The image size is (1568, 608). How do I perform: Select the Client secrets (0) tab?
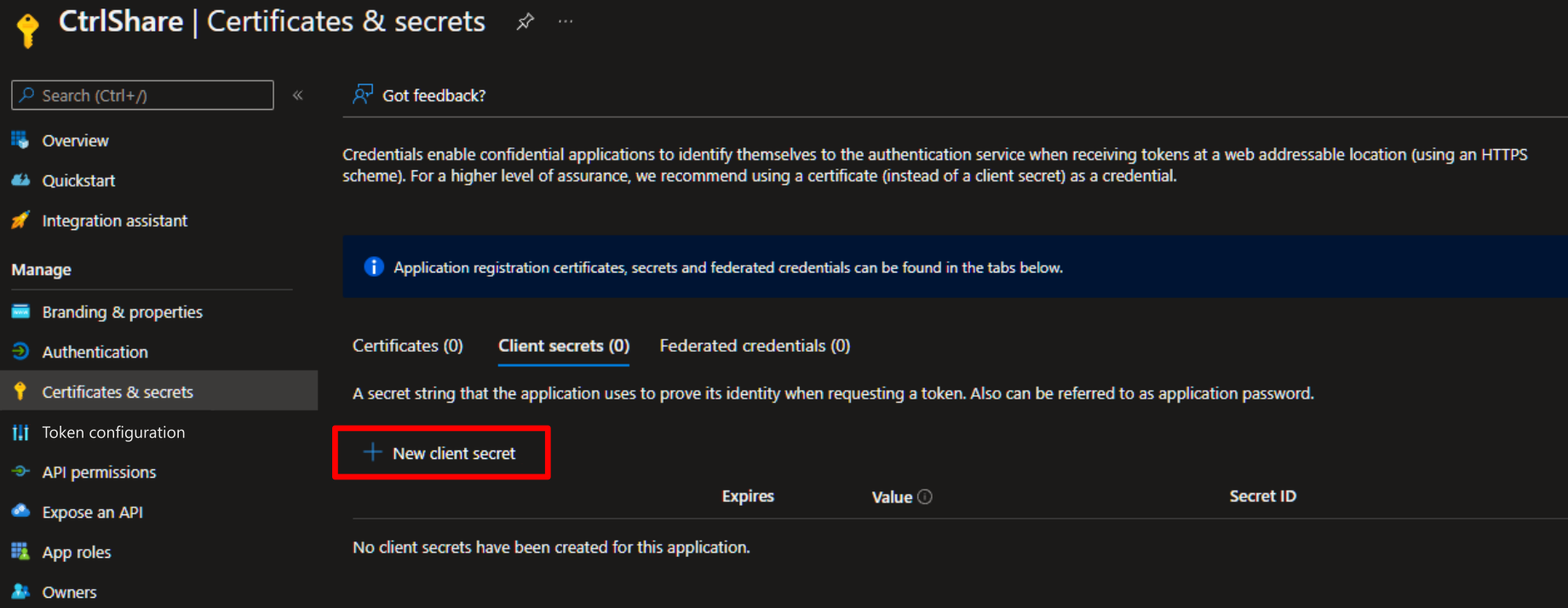564,346
